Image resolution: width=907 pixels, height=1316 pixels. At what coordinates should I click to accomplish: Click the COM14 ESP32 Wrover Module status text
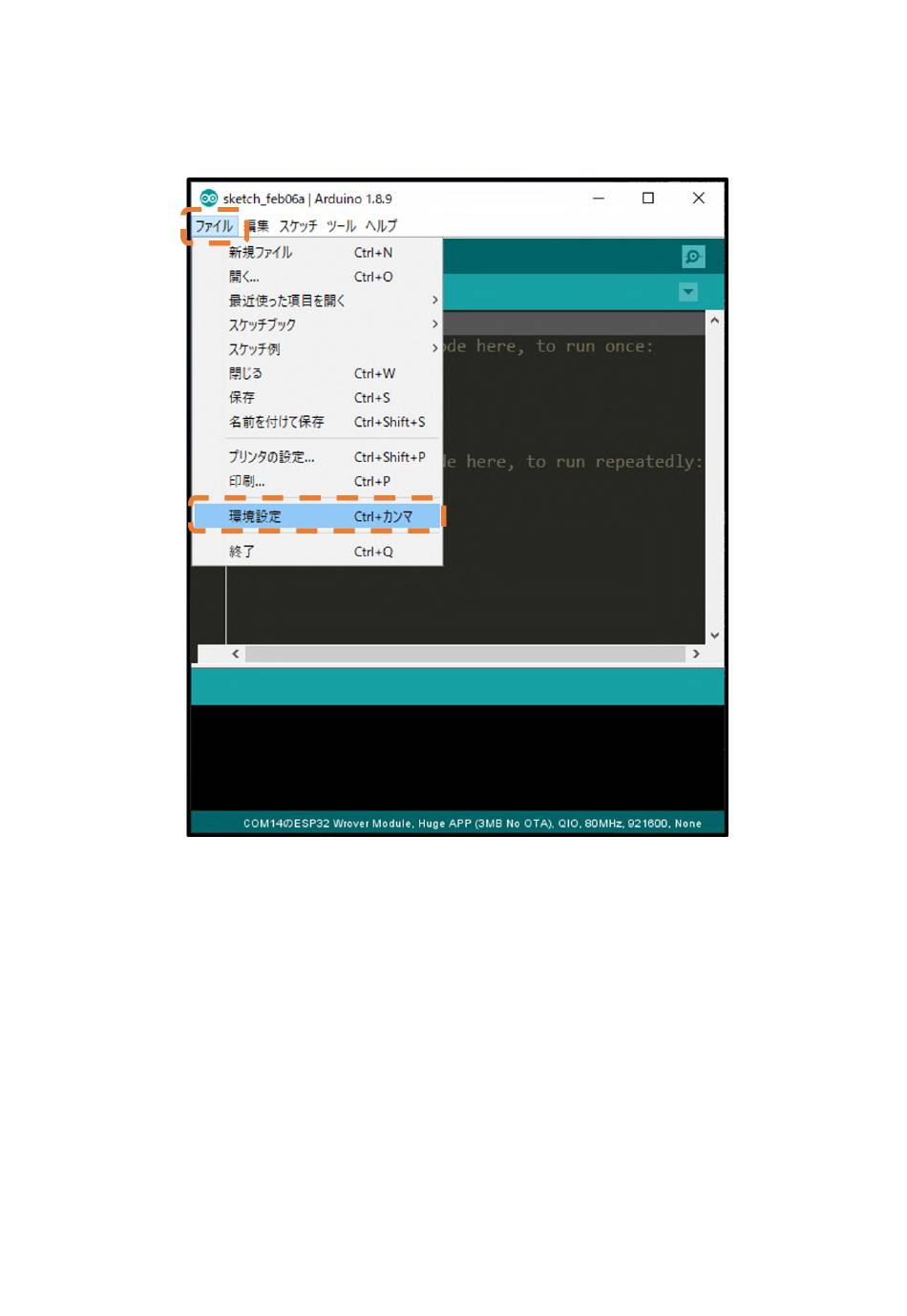coord(473,824)
